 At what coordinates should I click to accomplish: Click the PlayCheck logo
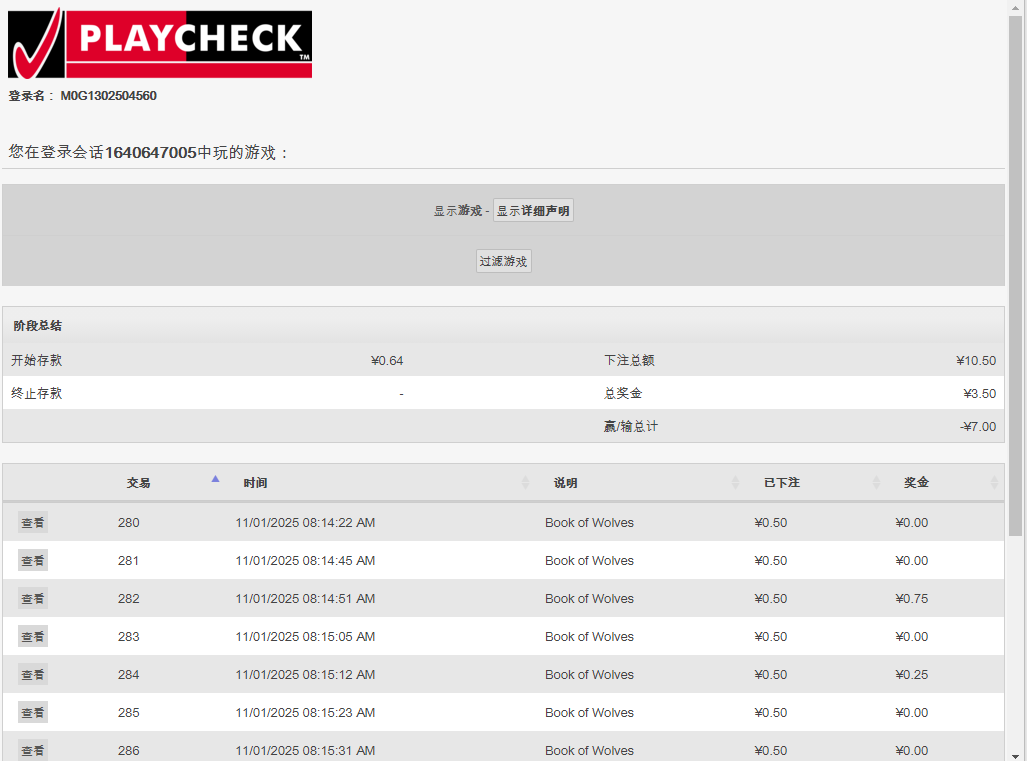pos(160,44)
